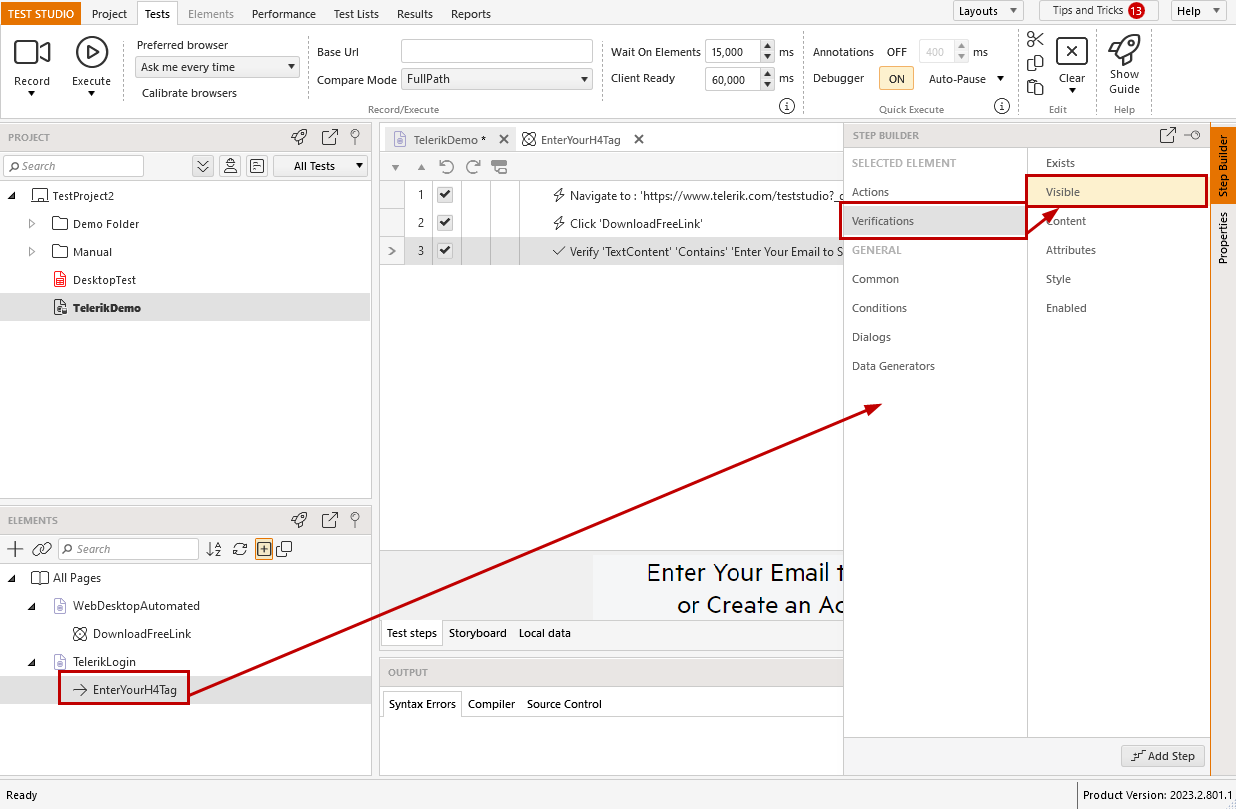The width and height of the screenshot is (1236, 809).
Task: Click the Add Step button
Action: [1163, 756]
